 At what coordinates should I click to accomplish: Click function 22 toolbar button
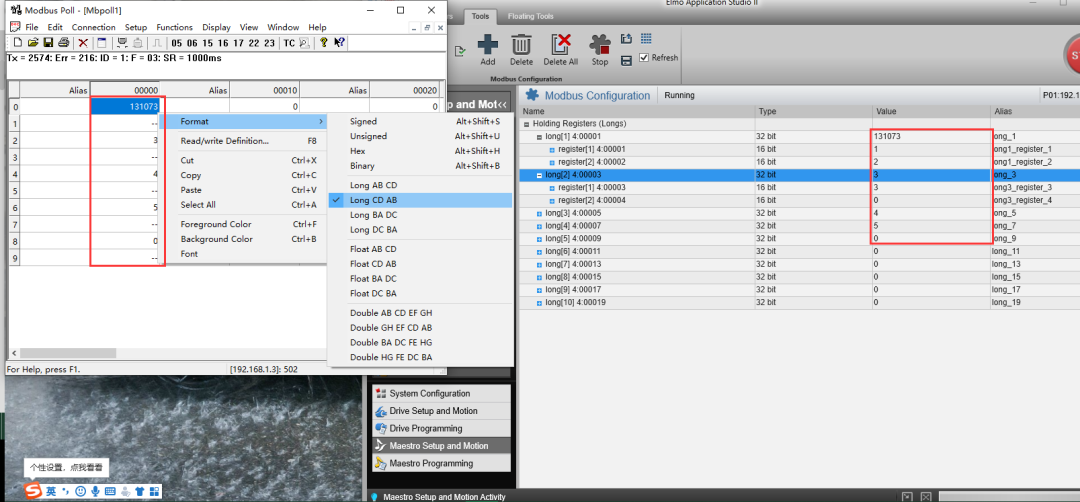click(x=253, y=43)
